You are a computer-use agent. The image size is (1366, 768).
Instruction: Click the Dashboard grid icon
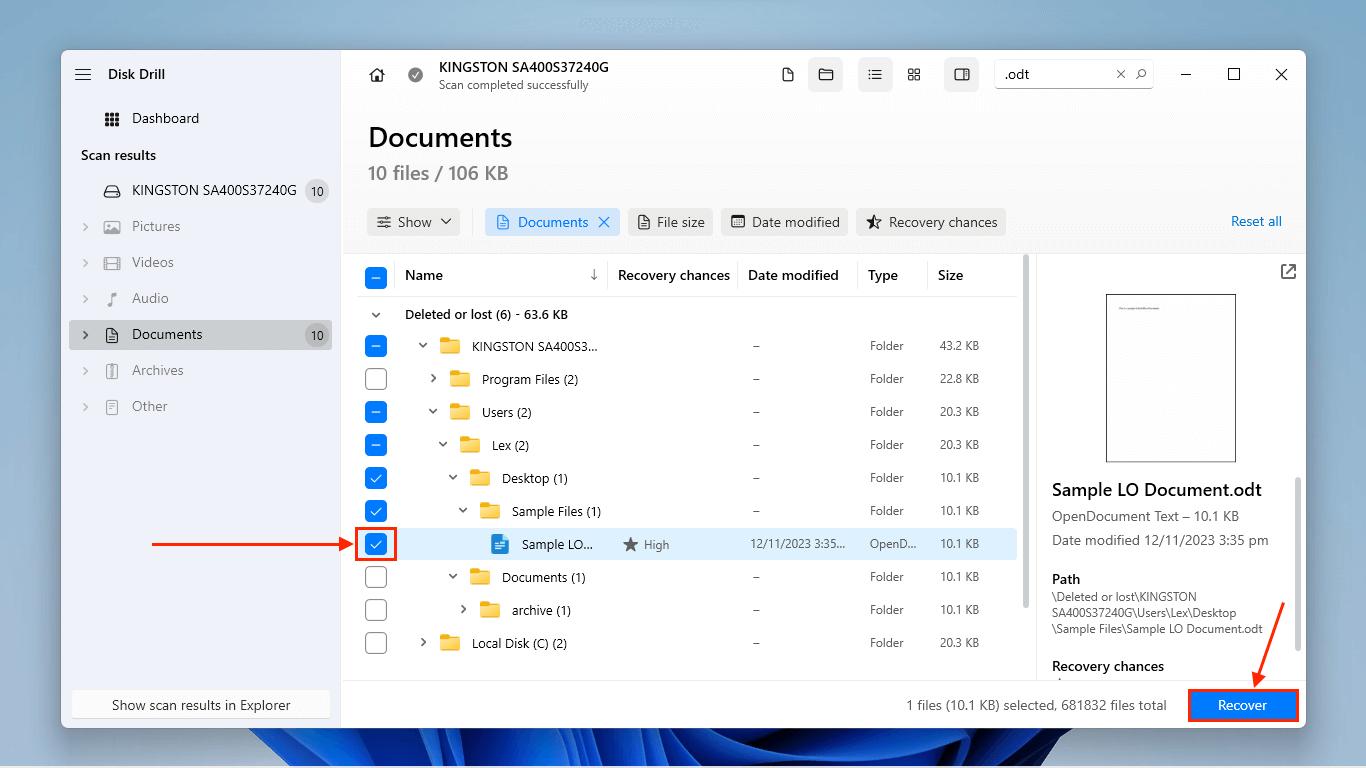[x=112, y=119]
